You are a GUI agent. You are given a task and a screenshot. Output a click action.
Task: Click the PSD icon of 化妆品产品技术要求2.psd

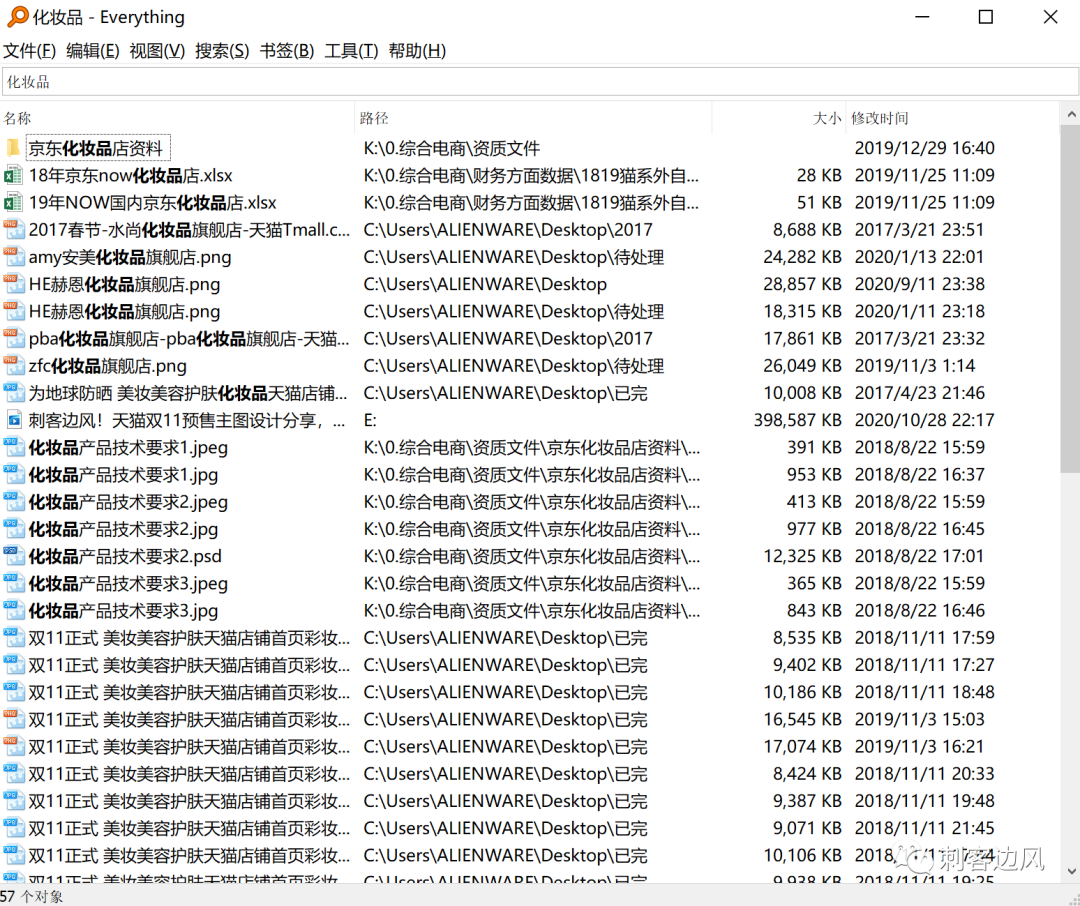pyautogui.click(x=13, y=556)
